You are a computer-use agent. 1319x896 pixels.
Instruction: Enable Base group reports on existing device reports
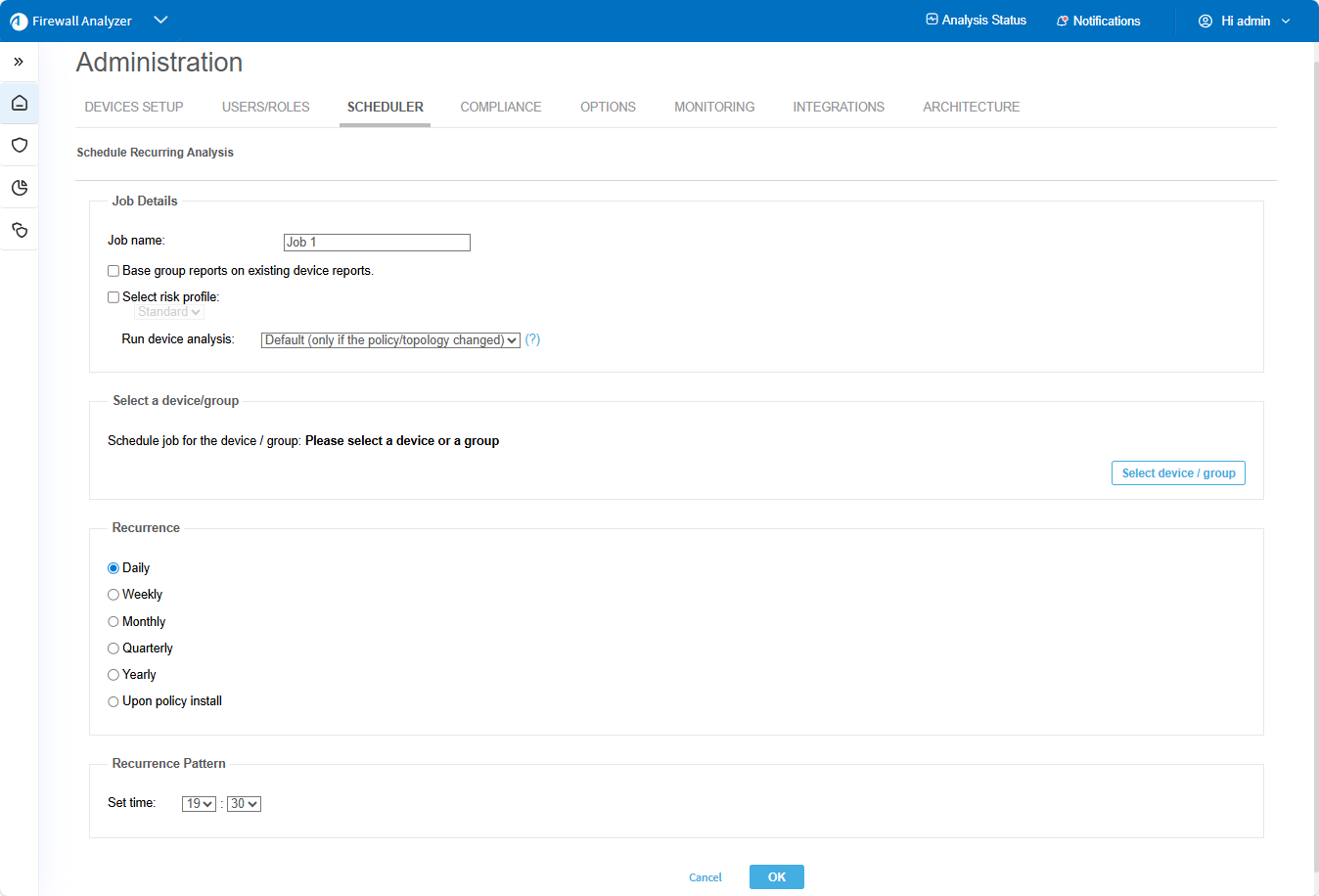tap(114, 271)
